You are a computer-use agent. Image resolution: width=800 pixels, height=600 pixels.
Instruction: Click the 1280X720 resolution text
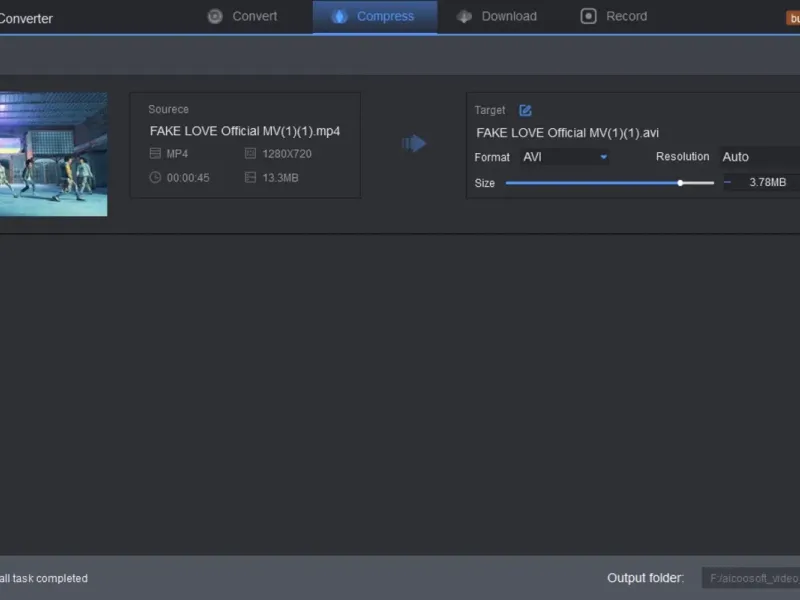tap(287, 154)
